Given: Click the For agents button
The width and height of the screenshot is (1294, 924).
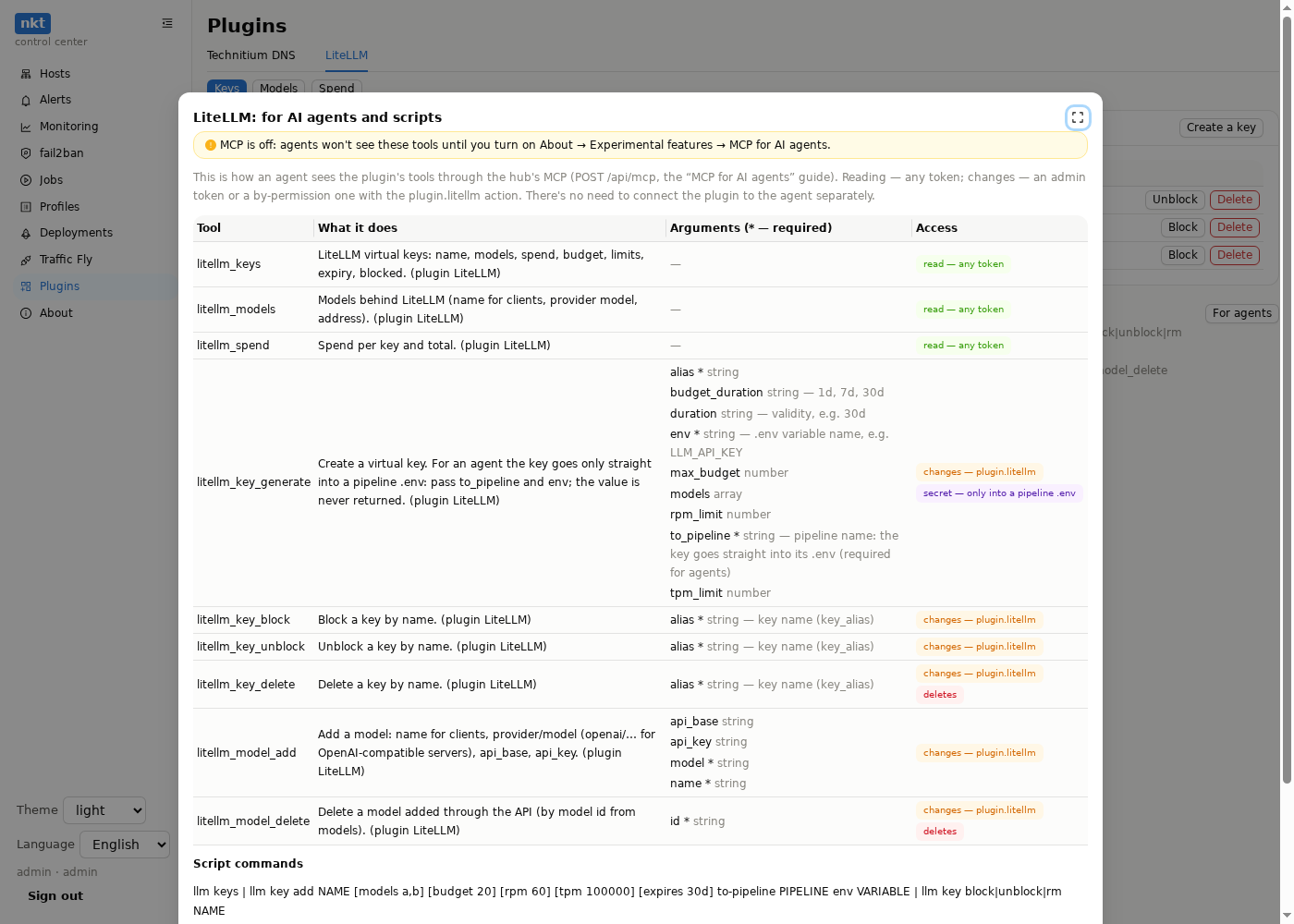Looking at the screenshot, I should (1241, 313).
